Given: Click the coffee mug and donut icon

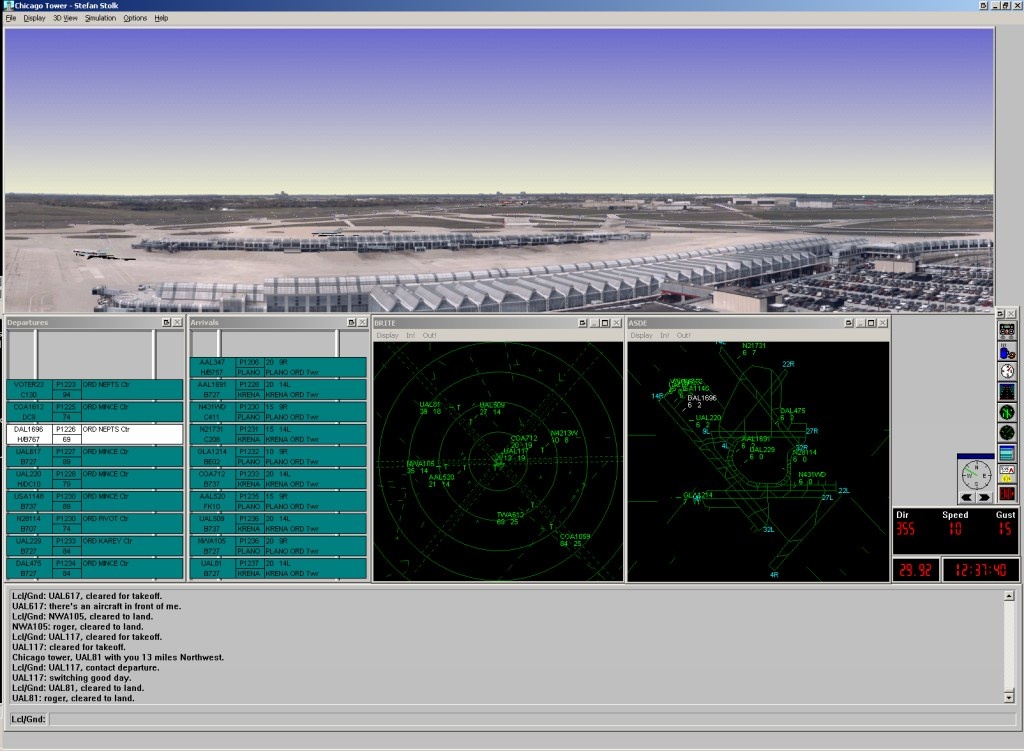Looking at the screenshot, I should (x=1006, y=351).
